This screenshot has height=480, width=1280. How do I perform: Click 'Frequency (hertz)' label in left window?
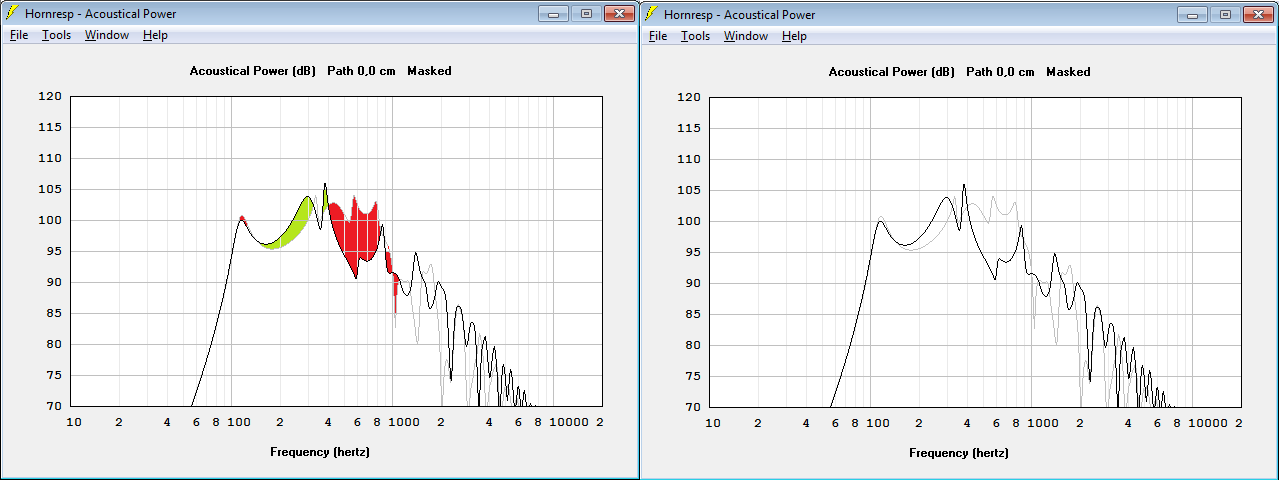pos(320,451)
